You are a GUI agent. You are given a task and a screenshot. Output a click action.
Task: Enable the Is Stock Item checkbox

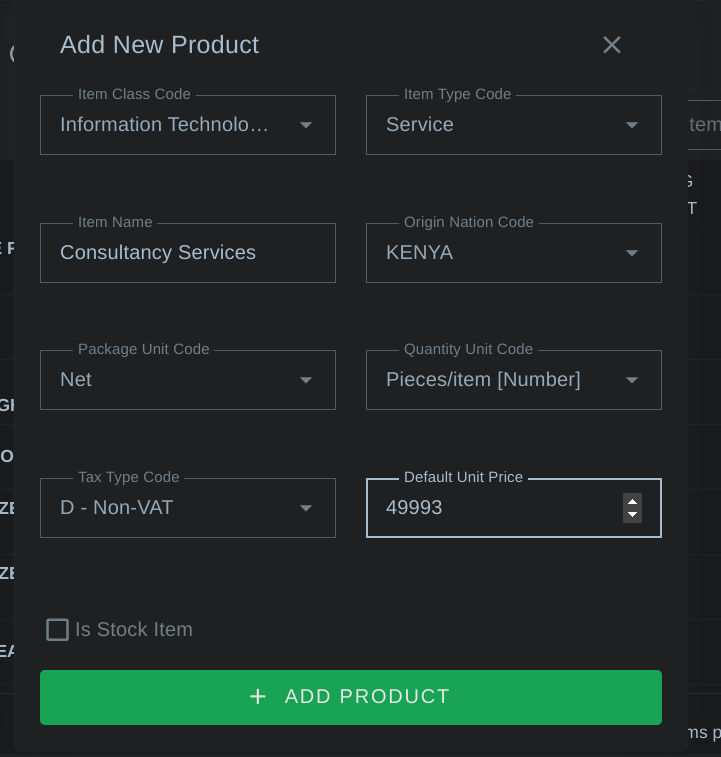[58, 630]
